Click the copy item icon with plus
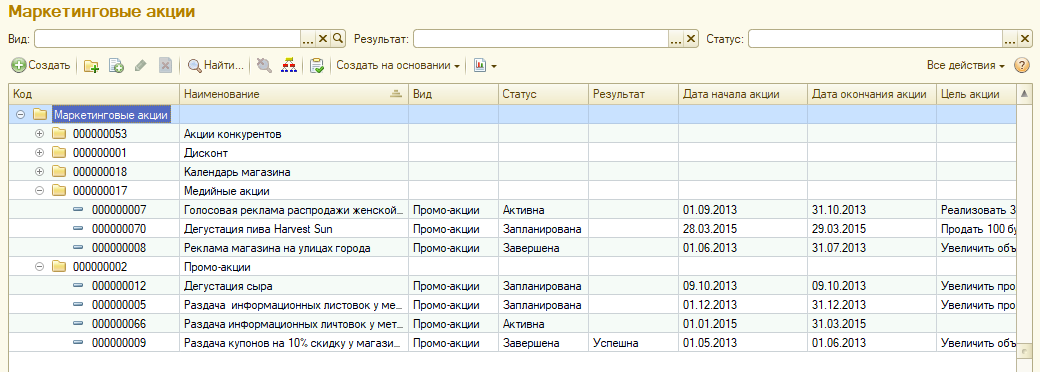1040x372 pixels. pyautogui.click(x=116, y=66)
